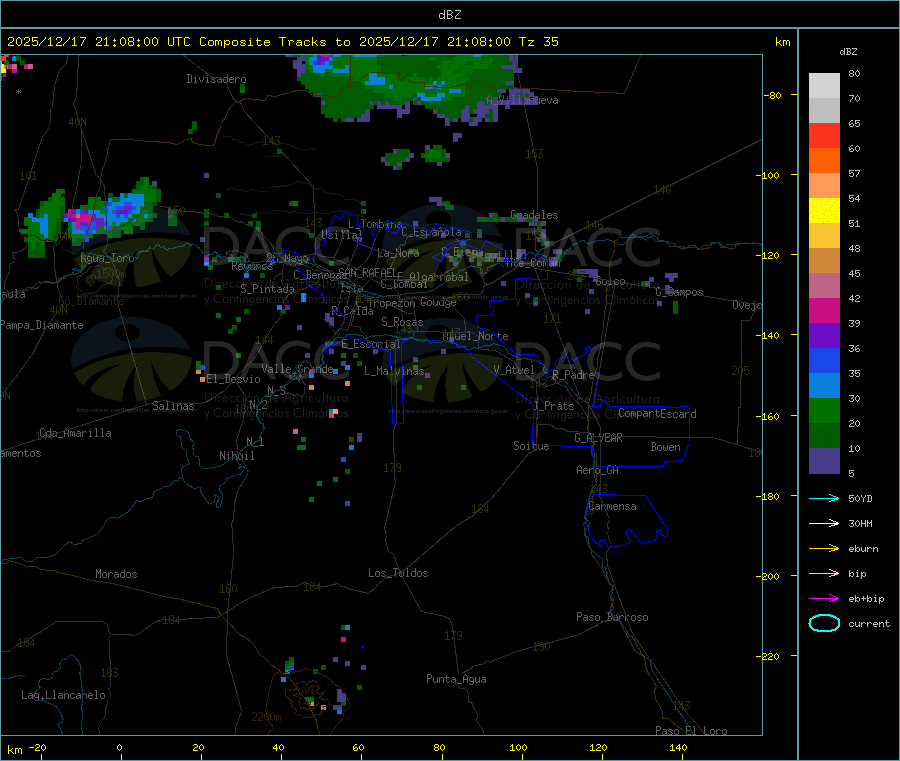The width and height of the screenshot is (900, 761).
Task: Click the 'Salinas' map label
Action: (x=173, y=406)
